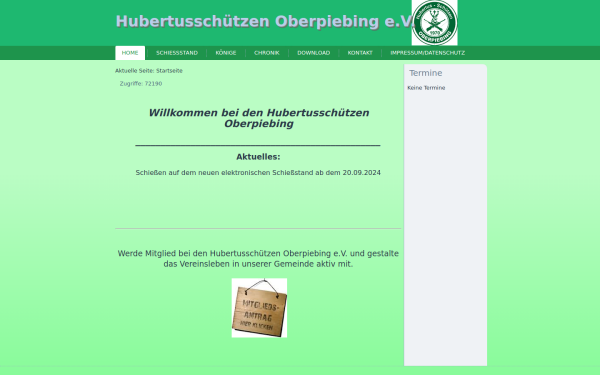Image resolution: width=600 pixels, height=375 pixels.
Task: Click the Willkommen bei den Hubertusschützen heading
Action: tap(259, 118)
